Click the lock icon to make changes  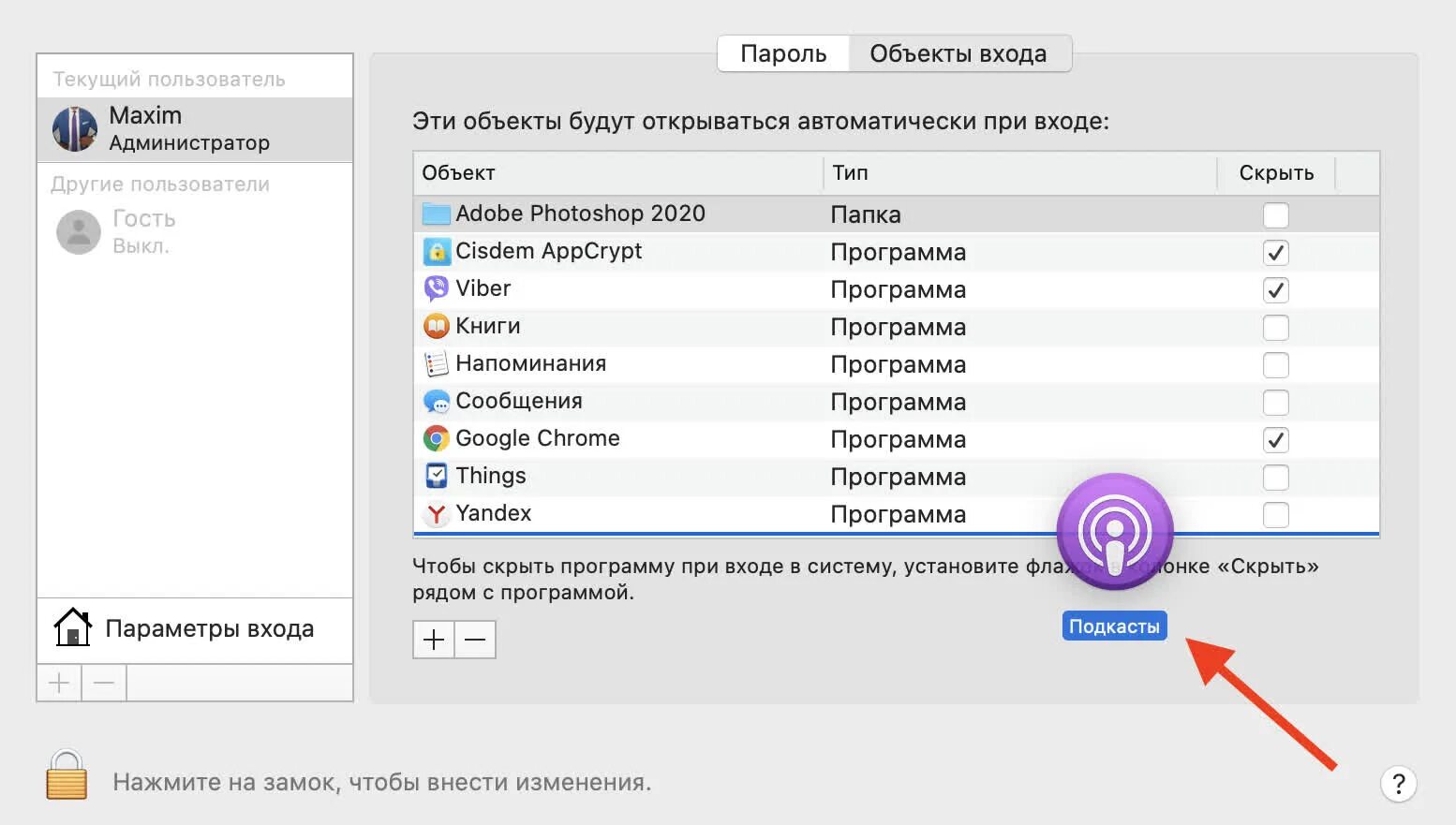[x=67, y=775]
